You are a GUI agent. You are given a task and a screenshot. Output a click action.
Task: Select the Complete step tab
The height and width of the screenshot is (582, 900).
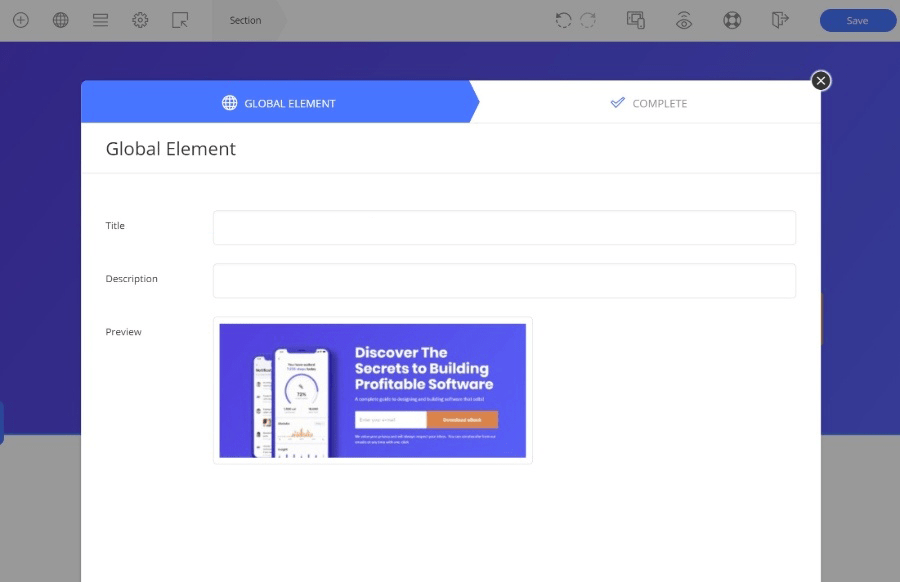(x=649, y=103)
